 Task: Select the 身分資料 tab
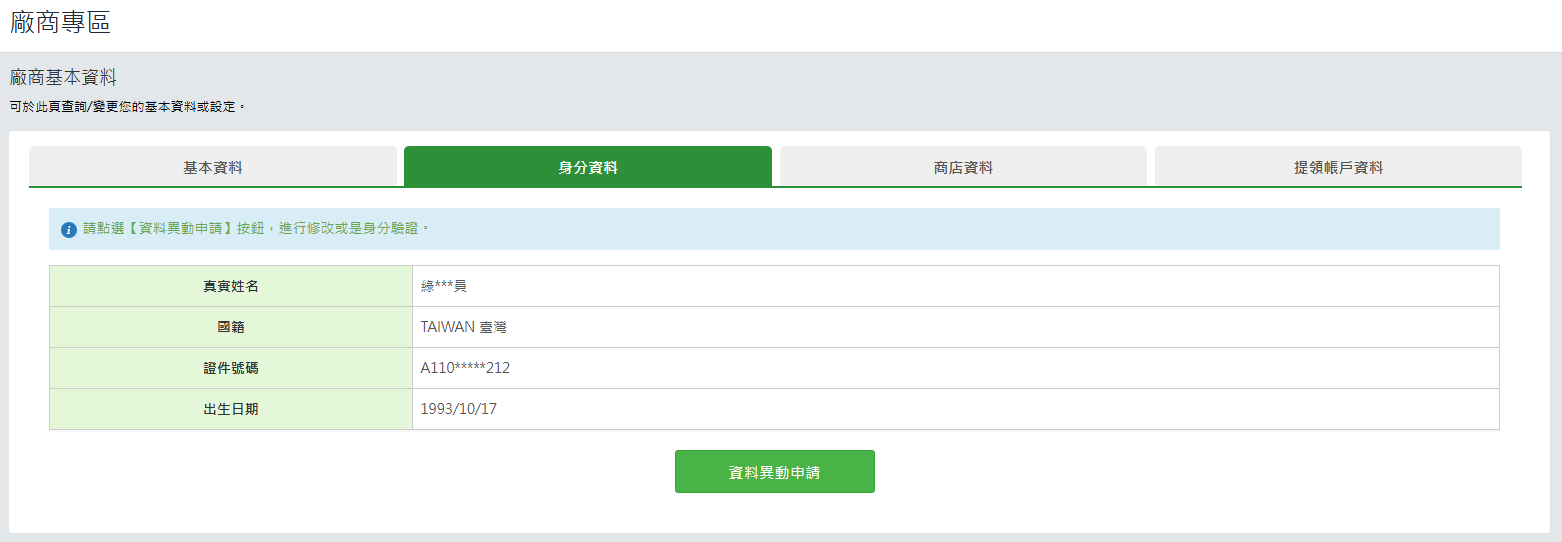[588, 167]
